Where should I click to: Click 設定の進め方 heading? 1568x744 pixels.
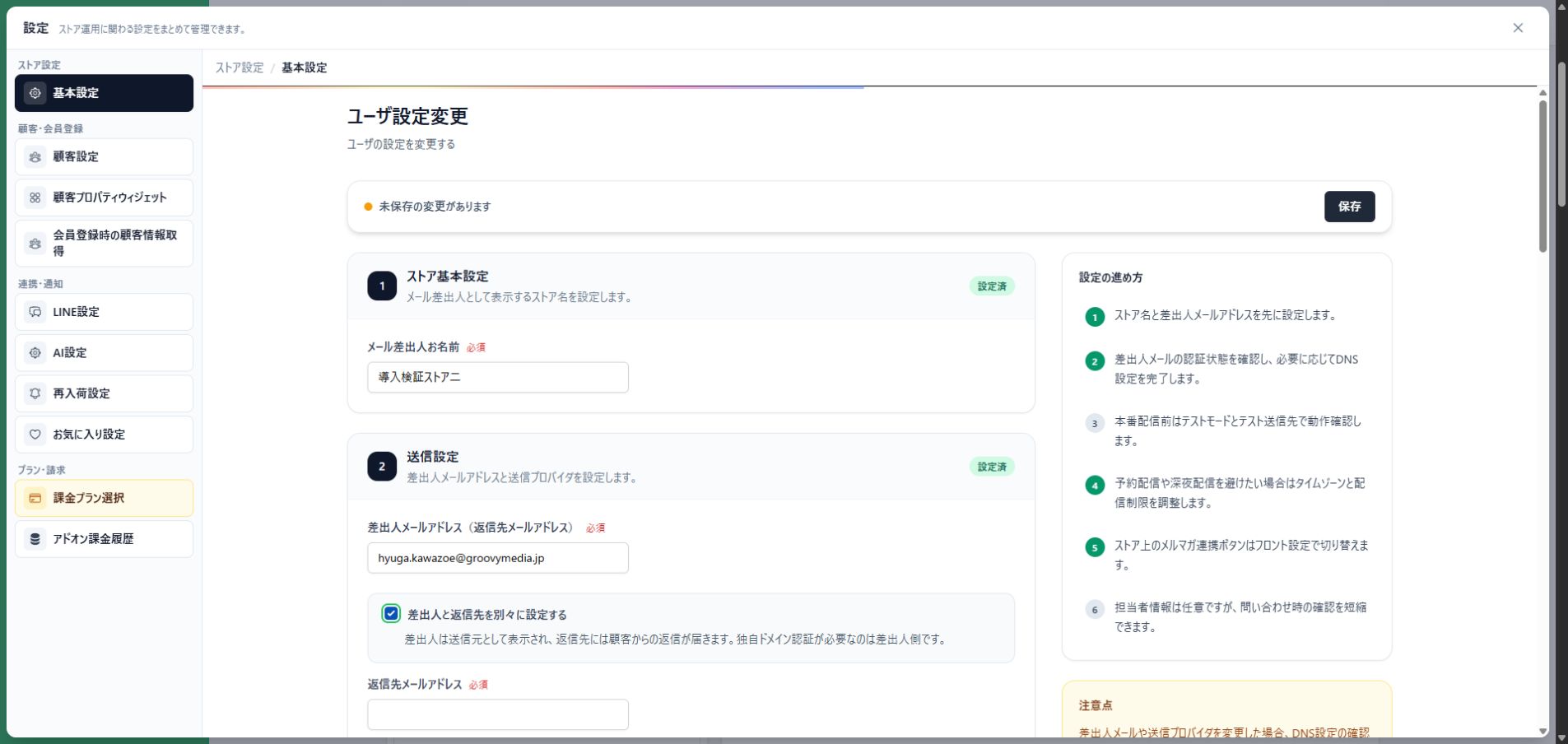1110,277
